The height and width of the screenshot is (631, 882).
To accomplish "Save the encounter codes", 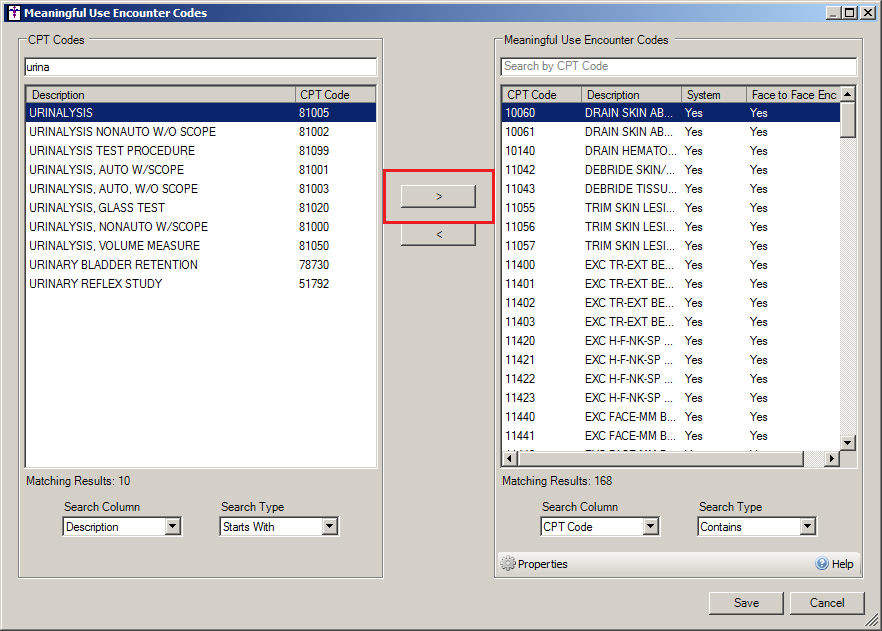I will point(746,603).
